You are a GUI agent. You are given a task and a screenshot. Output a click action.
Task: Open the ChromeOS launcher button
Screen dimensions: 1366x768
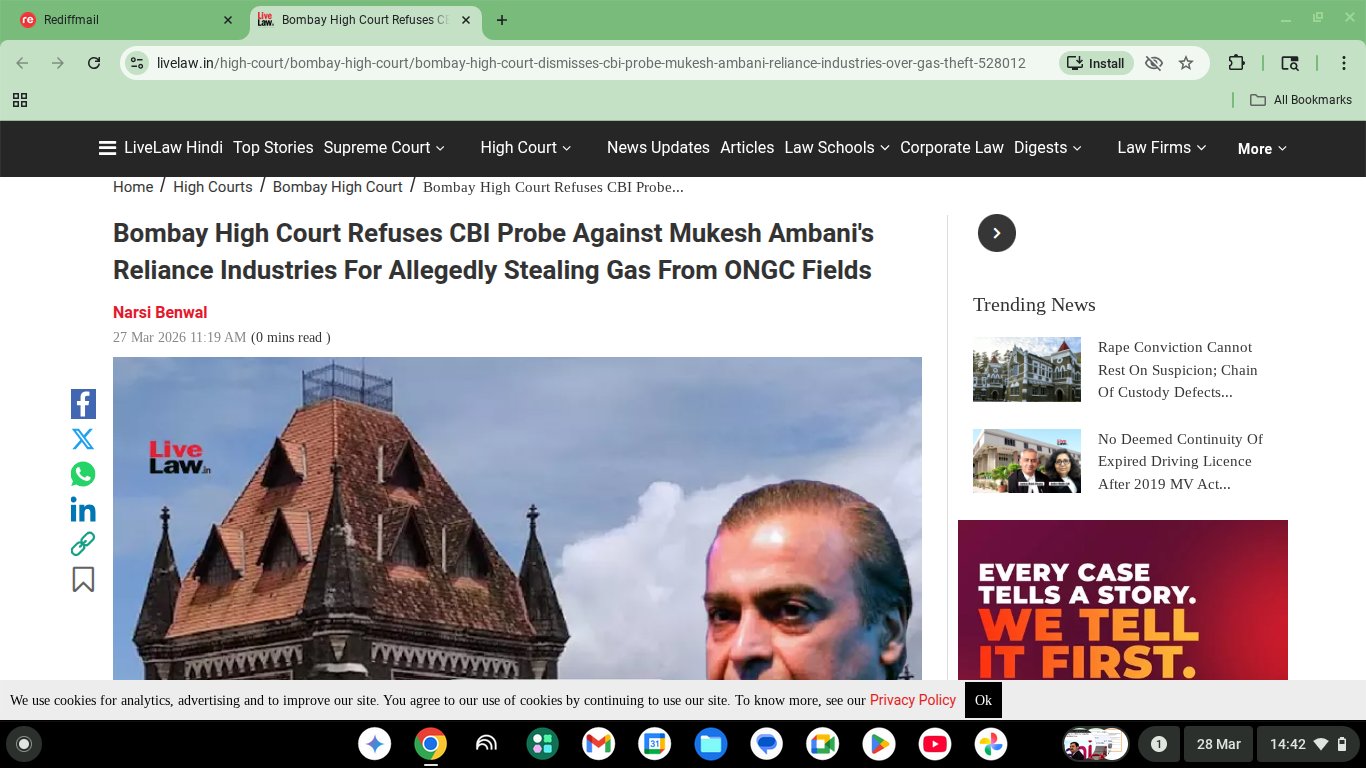tap(24, 744)
